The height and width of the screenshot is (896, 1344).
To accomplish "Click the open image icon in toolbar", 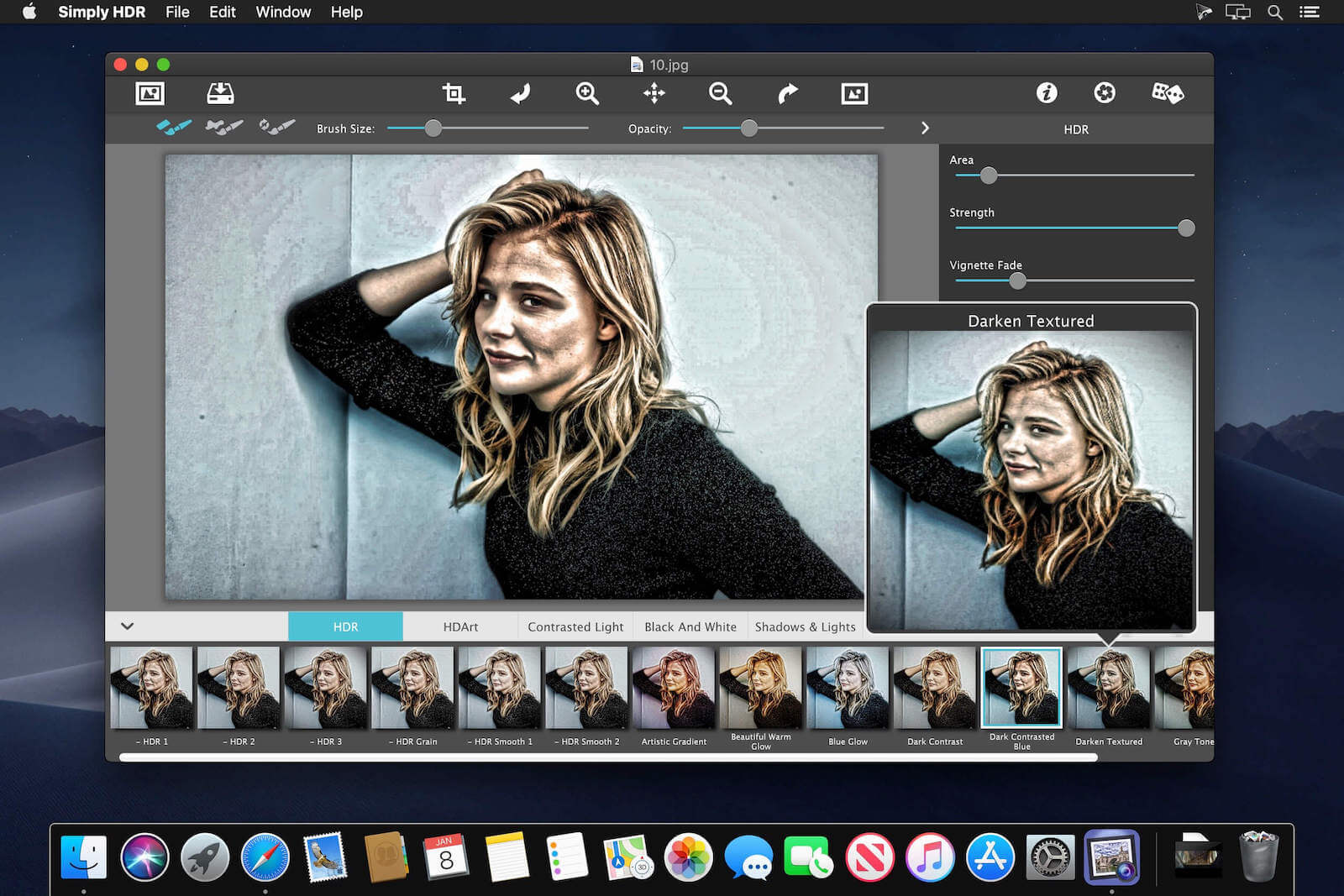I will 150,93.
